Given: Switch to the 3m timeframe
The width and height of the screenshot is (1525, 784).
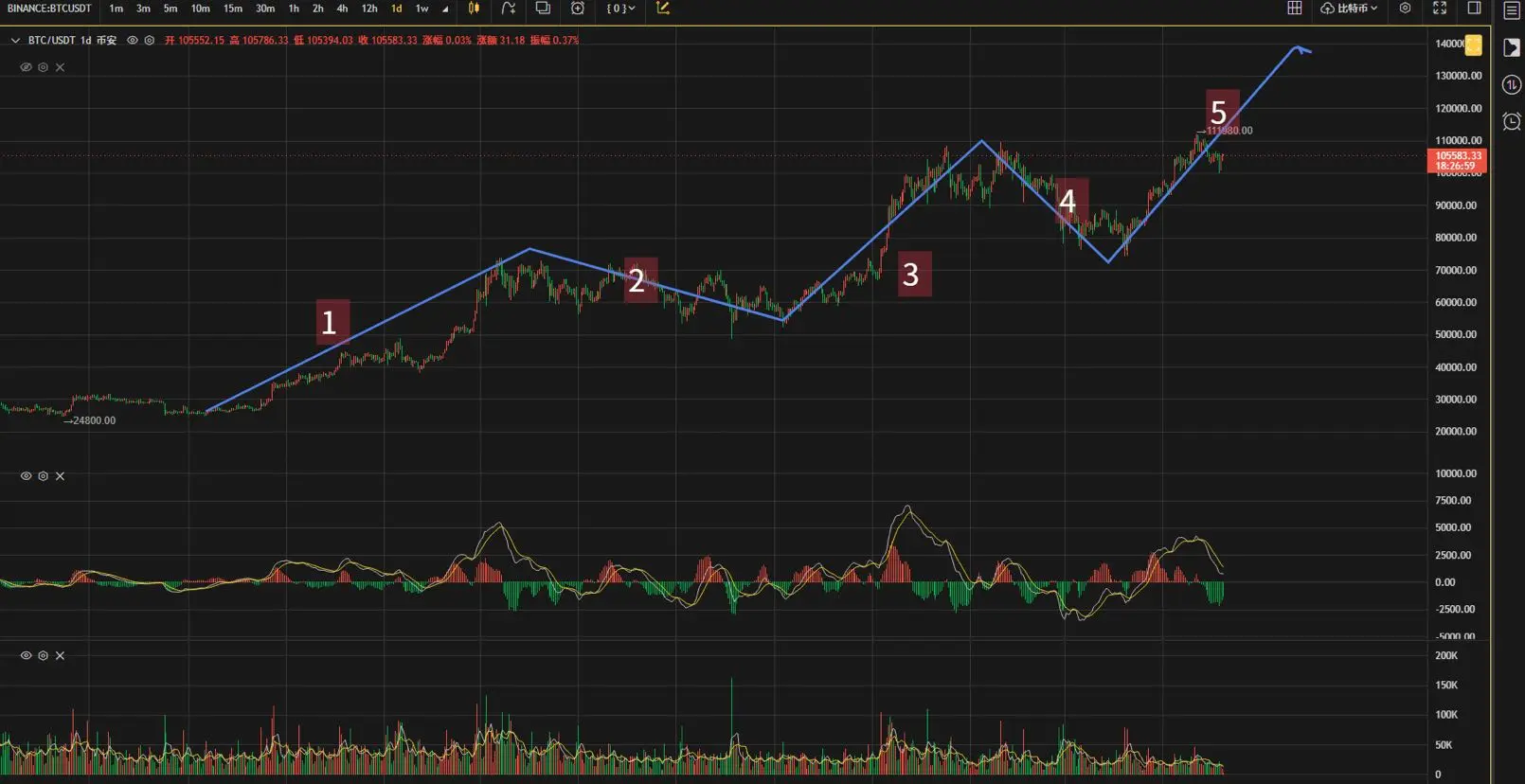Looking at the screenshot, I should [x=143, y=9].
